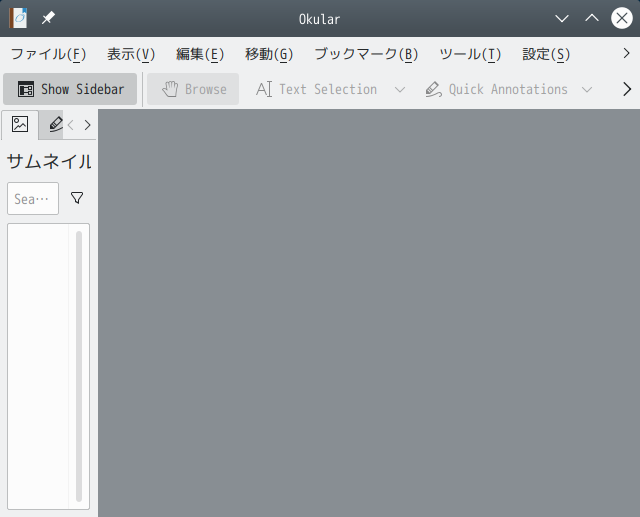640x517 pixels.
Task: Open the Quick Annotations dropdown arrow
Action: (x=587, y=89)
